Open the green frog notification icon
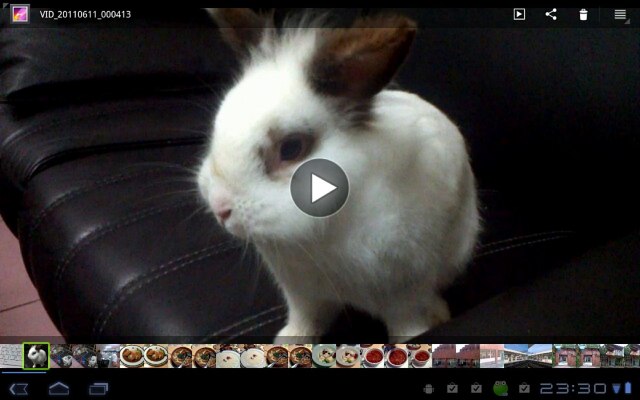This screenshot has width=640, height=400. pos(500,388)
